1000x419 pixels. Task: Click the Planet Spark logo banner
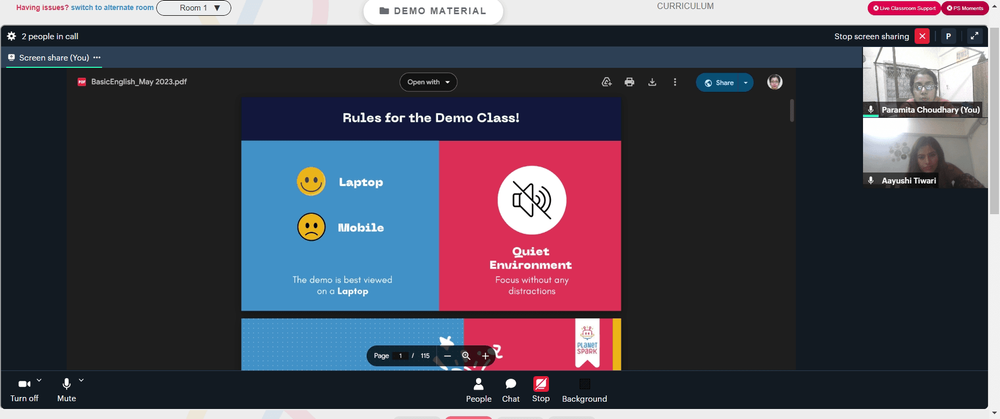pyautogui.click(x=587, y=343)
